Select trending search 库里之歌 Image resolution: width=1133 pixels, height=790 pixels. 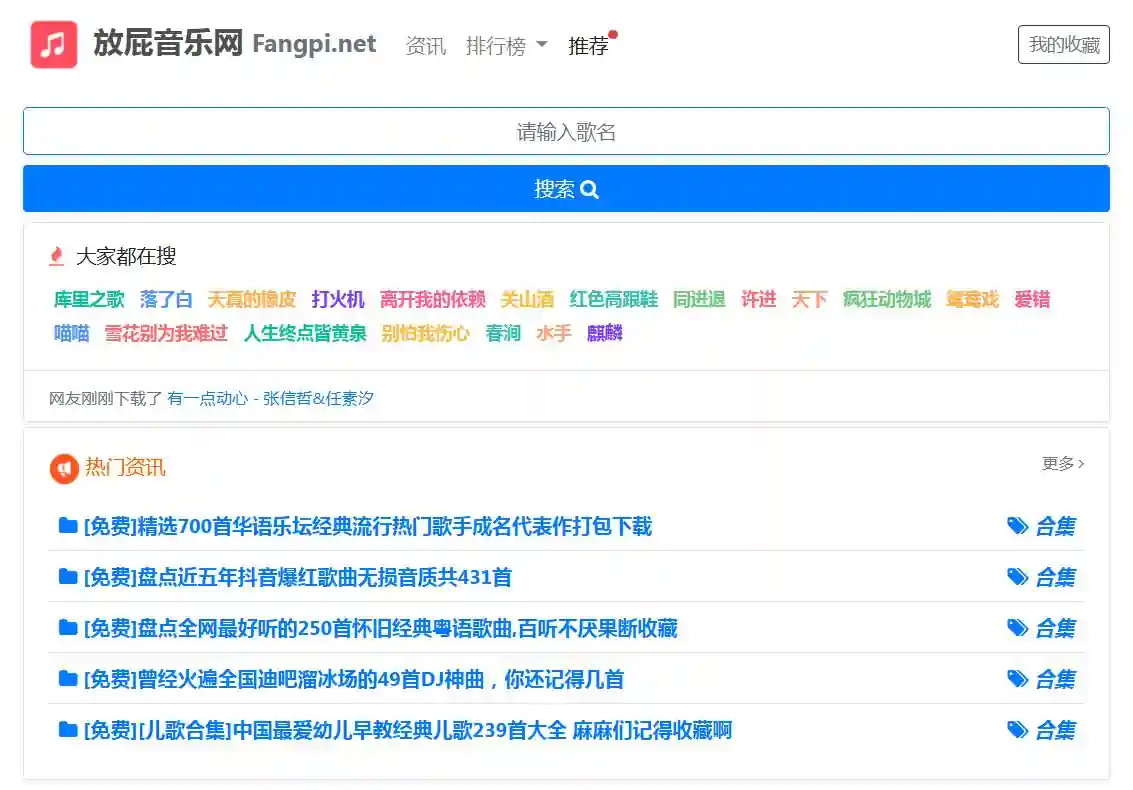coord(89,300)
